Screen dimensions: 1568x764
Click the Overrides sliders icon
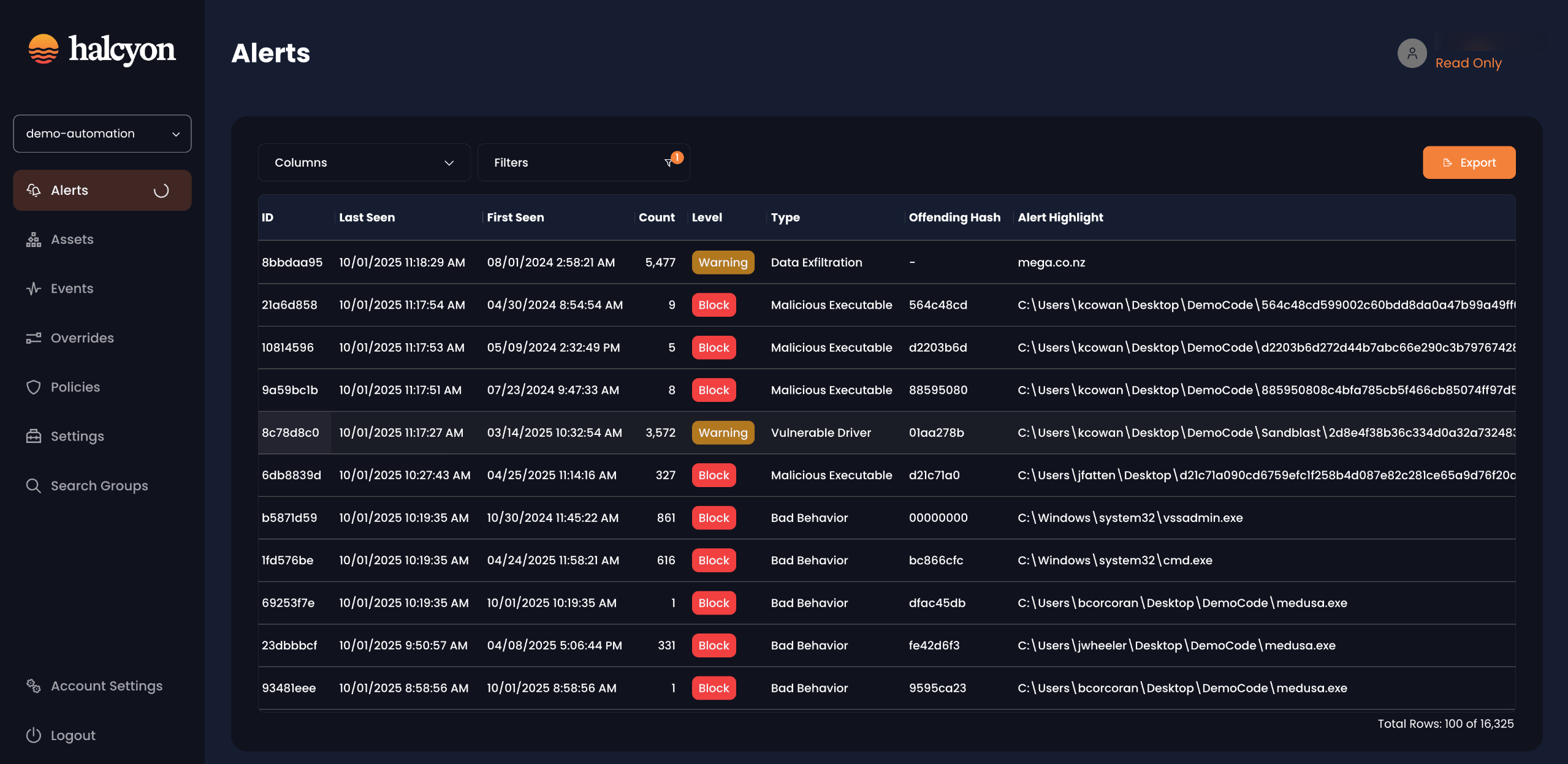(34, 338)
